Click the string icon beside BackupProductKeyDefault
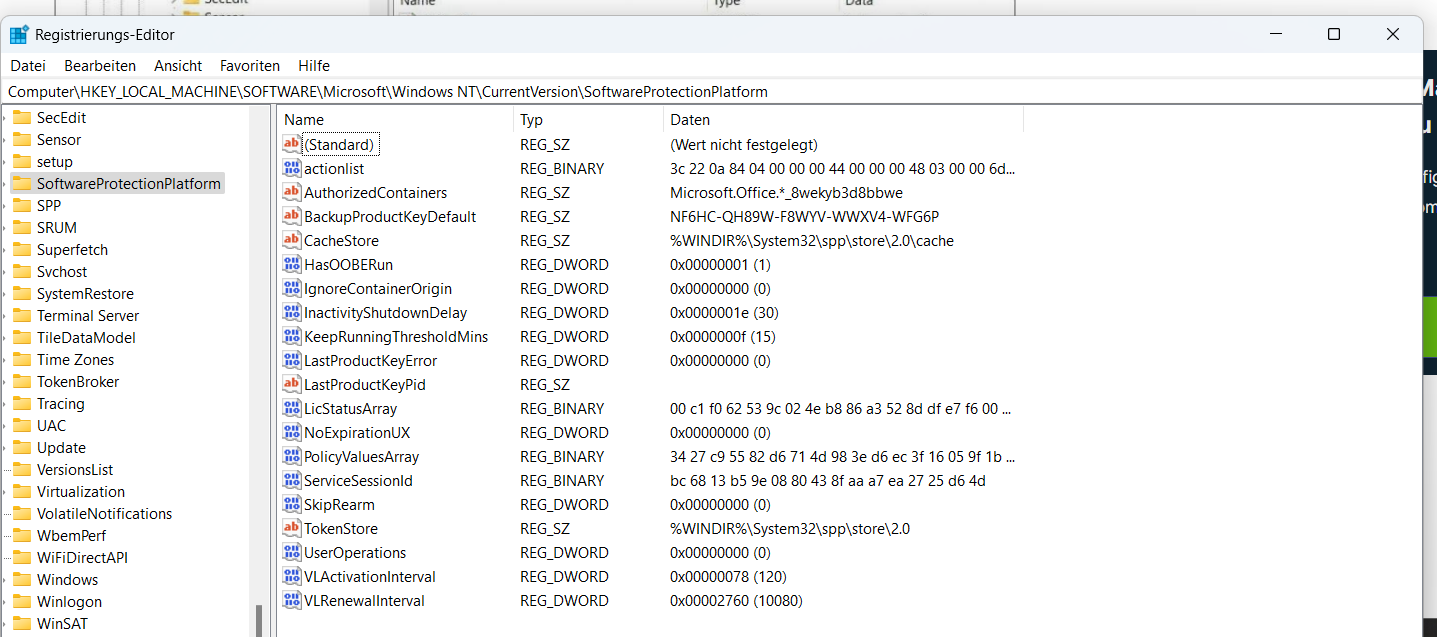1437x637 pixels. [292, 217]
